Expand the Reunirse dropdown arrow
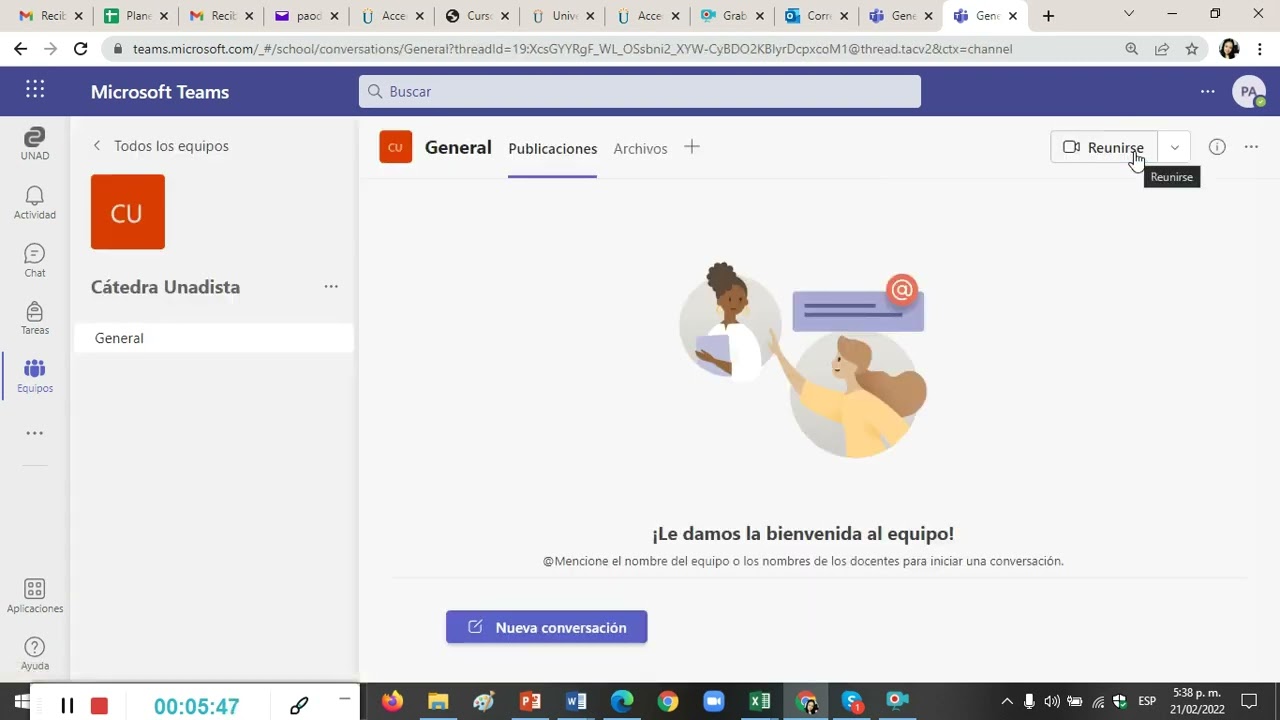The height and width of the screenshot is (720, 1280). pyautogui.click(x=1174, y=147)
